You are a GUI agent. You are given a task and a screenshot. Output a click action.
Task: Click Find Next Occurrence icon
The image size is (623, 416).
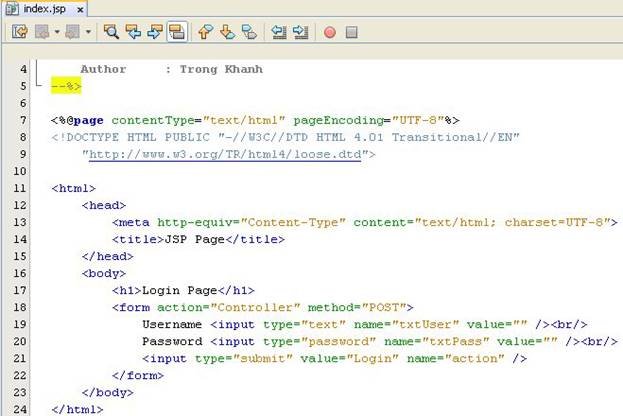(x=155, y=32)
